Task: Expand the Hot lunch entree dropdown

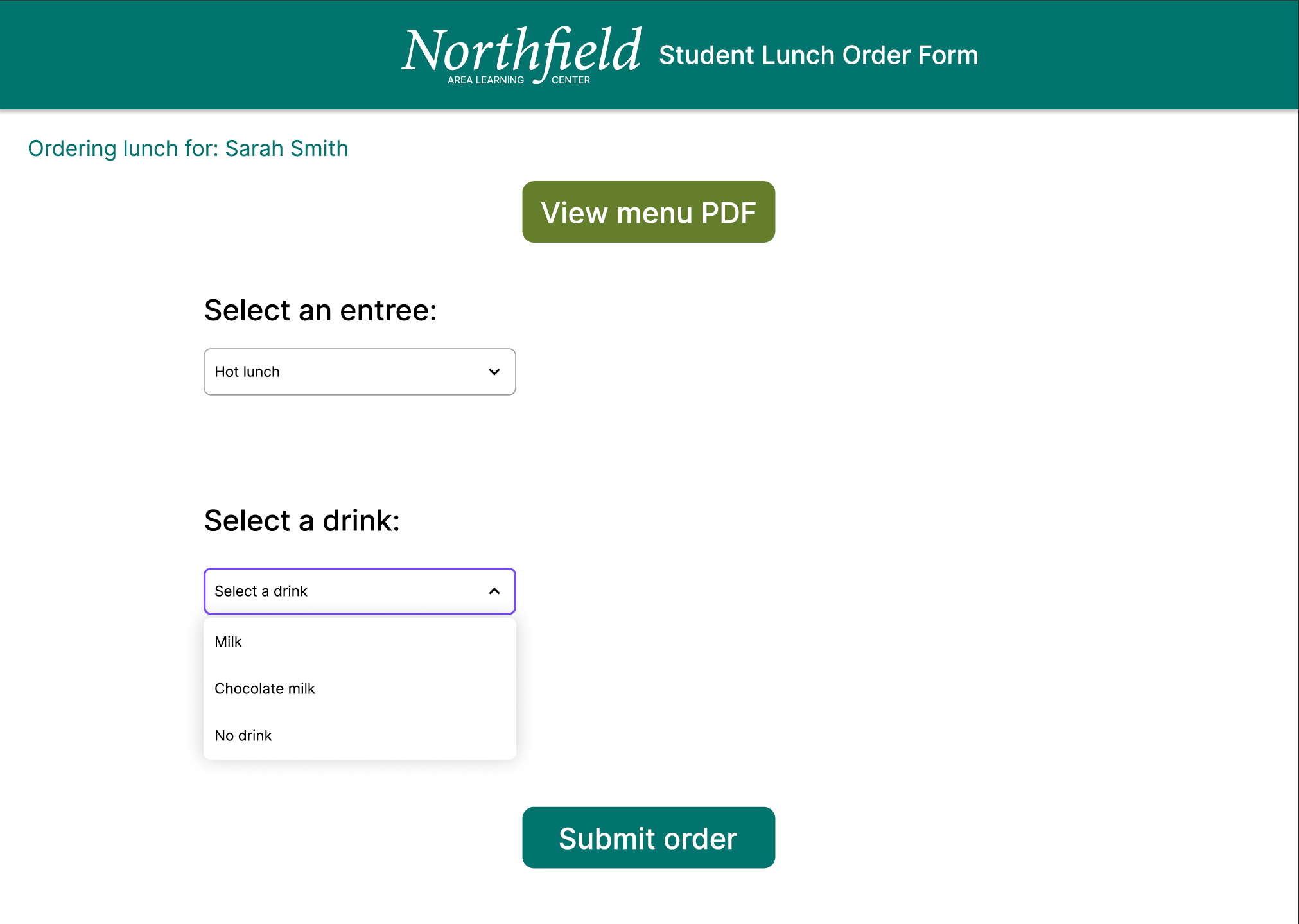Action: coord(359,372)
